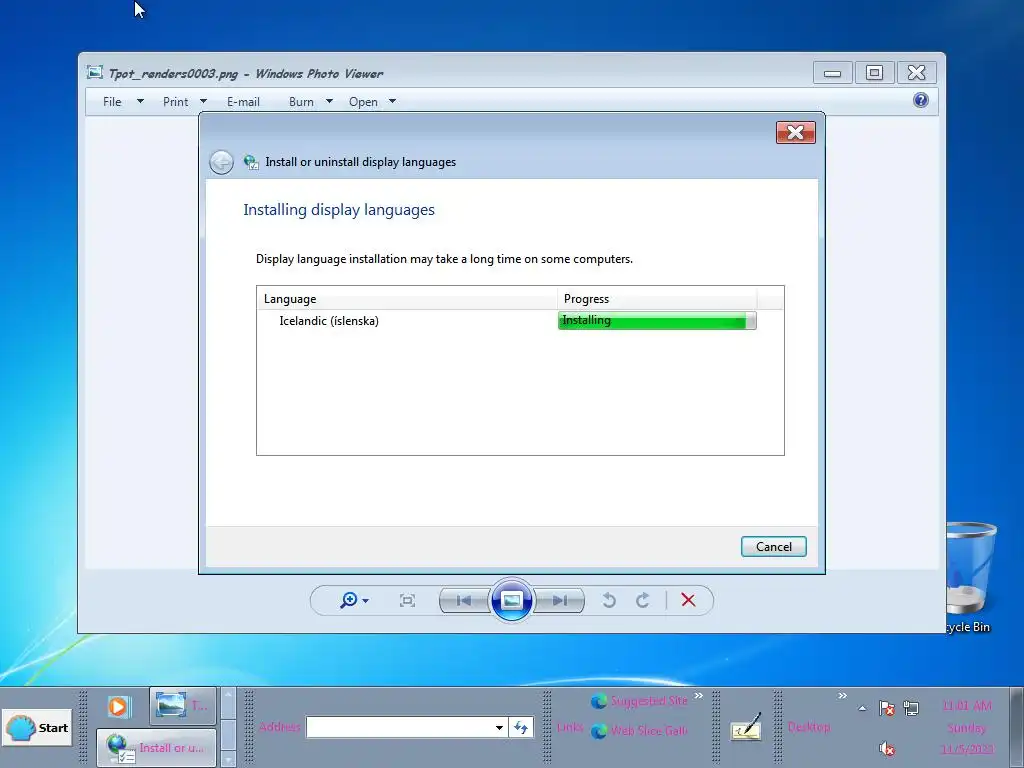1024x768 pixels.
Task: Launch Windows Media Player from quick launch
Action: click(x=118, y=707)
